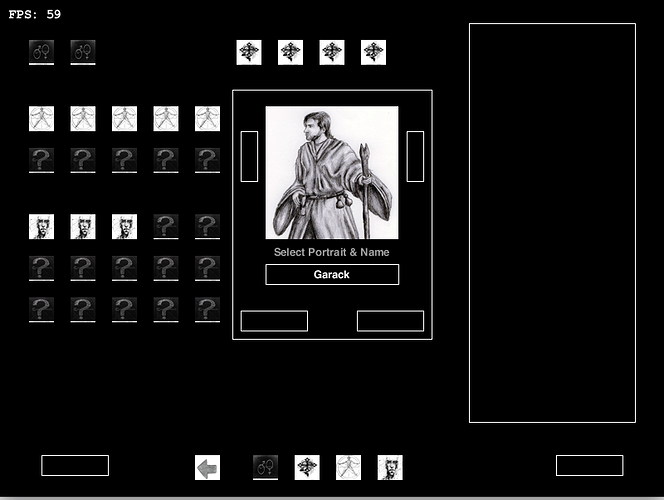This screenshot has width=664, height=500.
Task: Choose the second bearded face icon in the row
Action: point(83,227)
